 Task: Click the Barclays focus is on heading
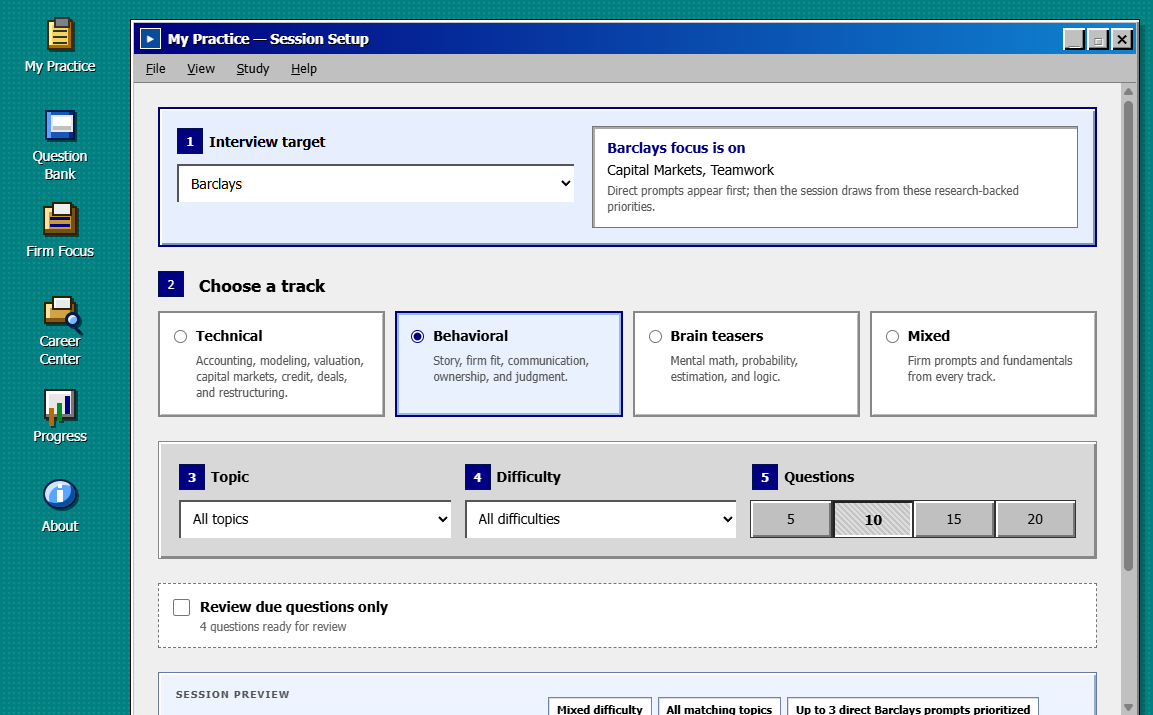coord(676,148)
